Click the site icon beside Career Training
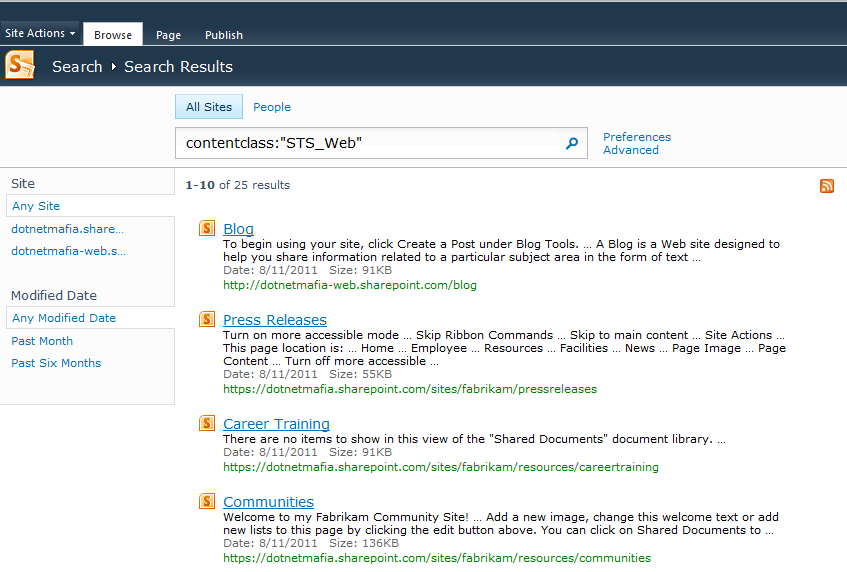 [207, 423]
